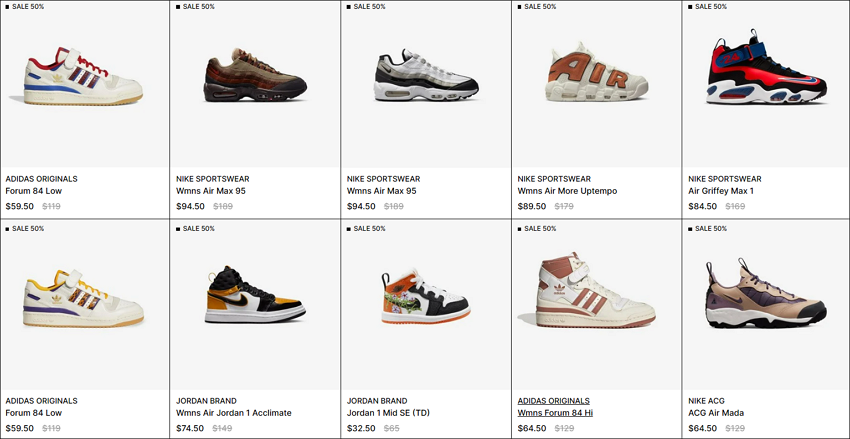Open the Air Jordan 1 Acclimate shoe image
This screenshot has width=850, height=439.
tap(255, 295)
